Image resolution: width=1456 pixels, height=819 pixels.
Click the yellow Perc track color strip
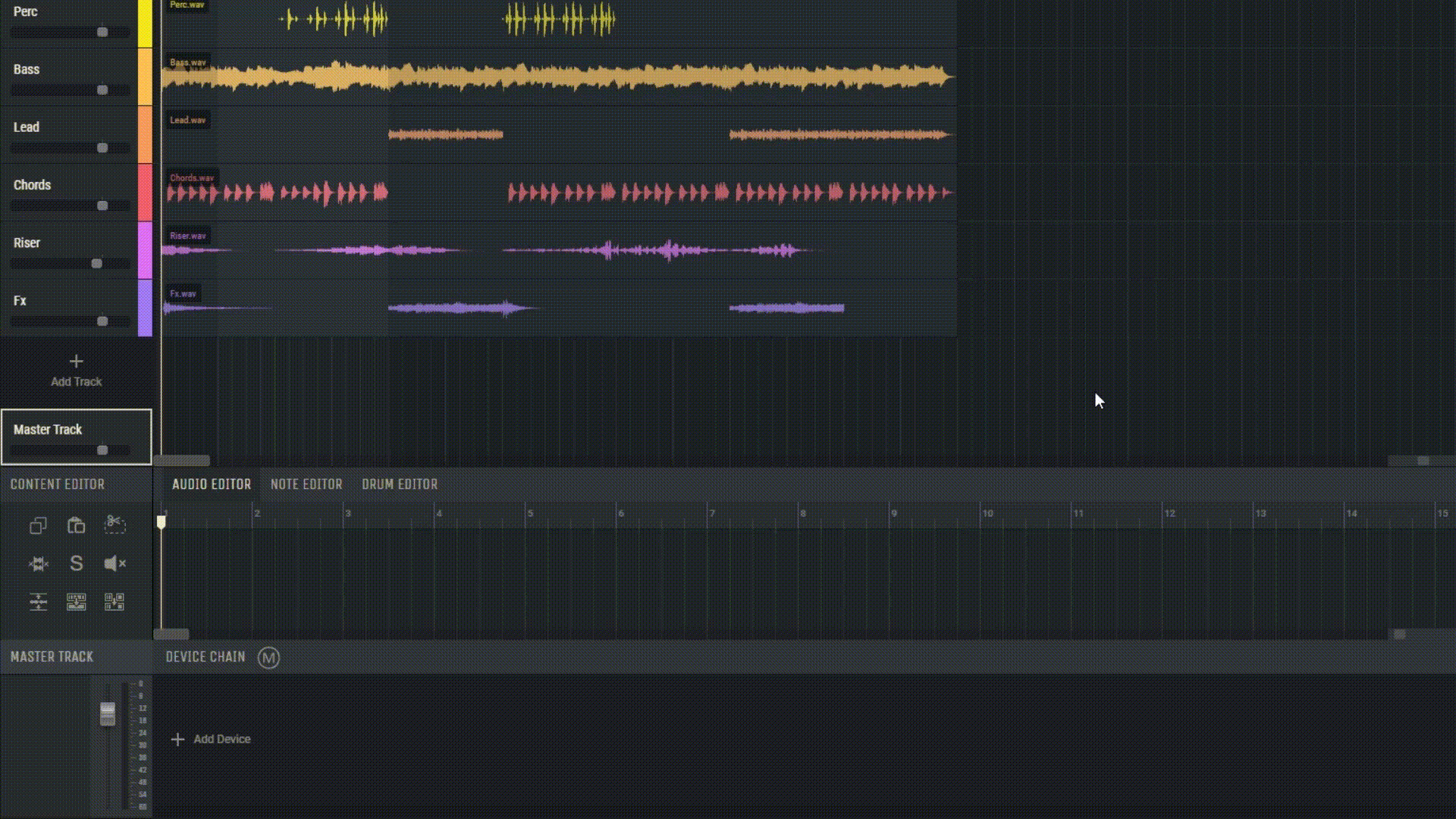point(145,24)
